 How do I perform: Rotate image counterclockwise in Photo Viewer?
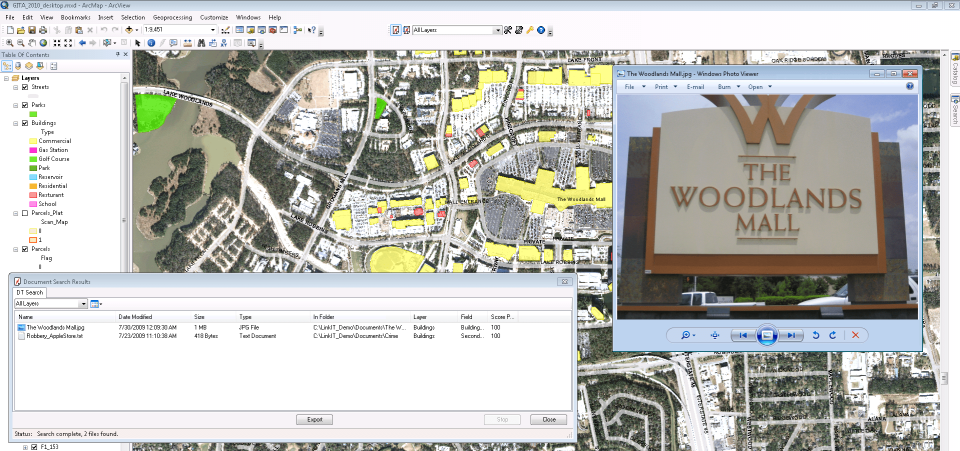816,335
